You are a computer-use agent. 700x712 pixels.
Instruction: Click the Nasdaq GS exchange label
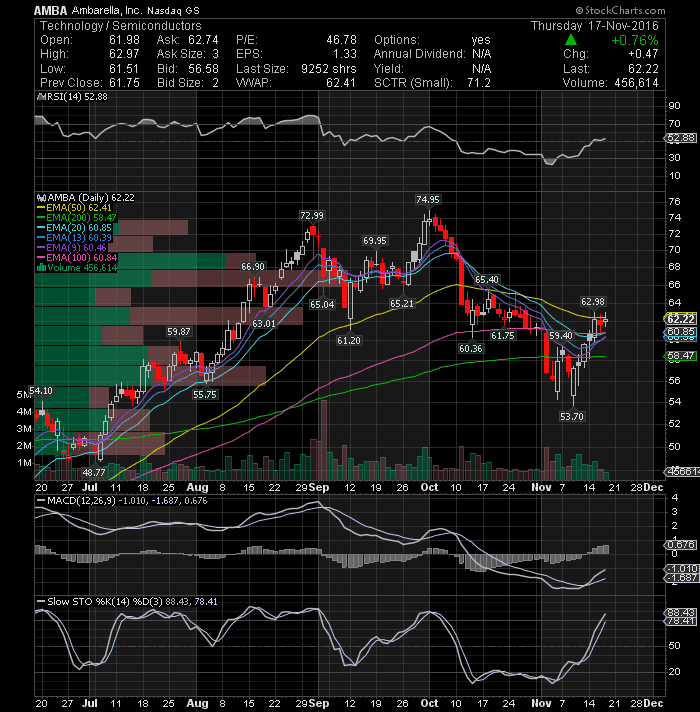click(x=173, y=10)
